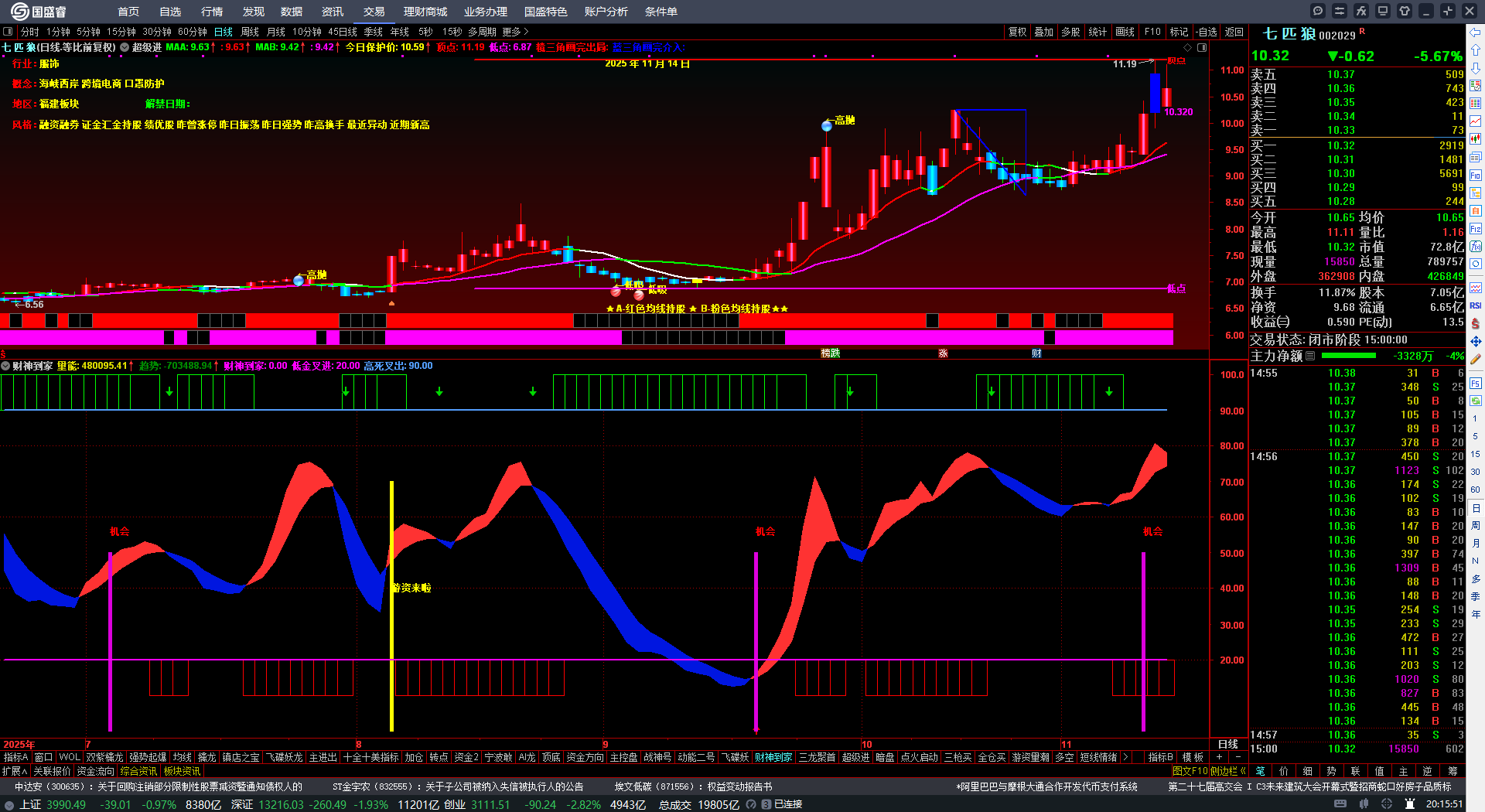This screenshot has width=1485, height=812.
Task: Open the message chat icon in the title bar
Action: tap(1318, 11)
